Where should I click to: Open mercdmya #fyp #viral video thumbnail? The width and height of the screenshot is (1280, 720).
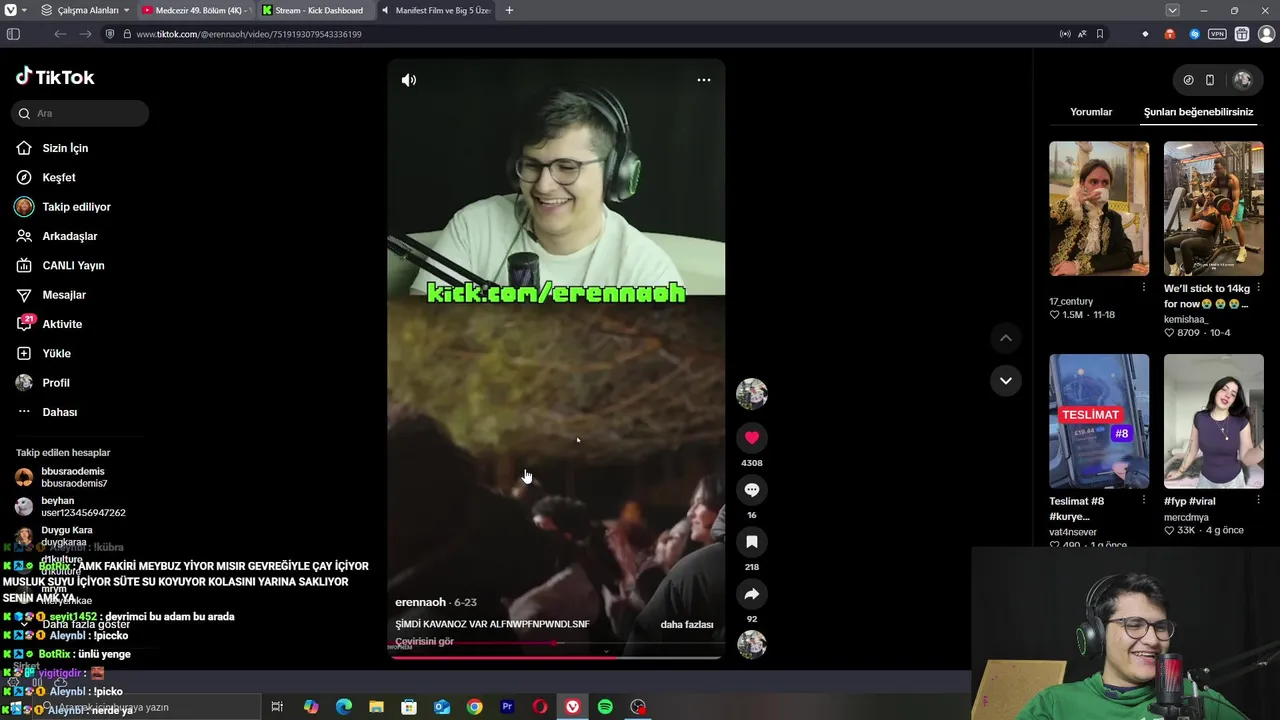pyautogui.click(x=1213, y=421)
